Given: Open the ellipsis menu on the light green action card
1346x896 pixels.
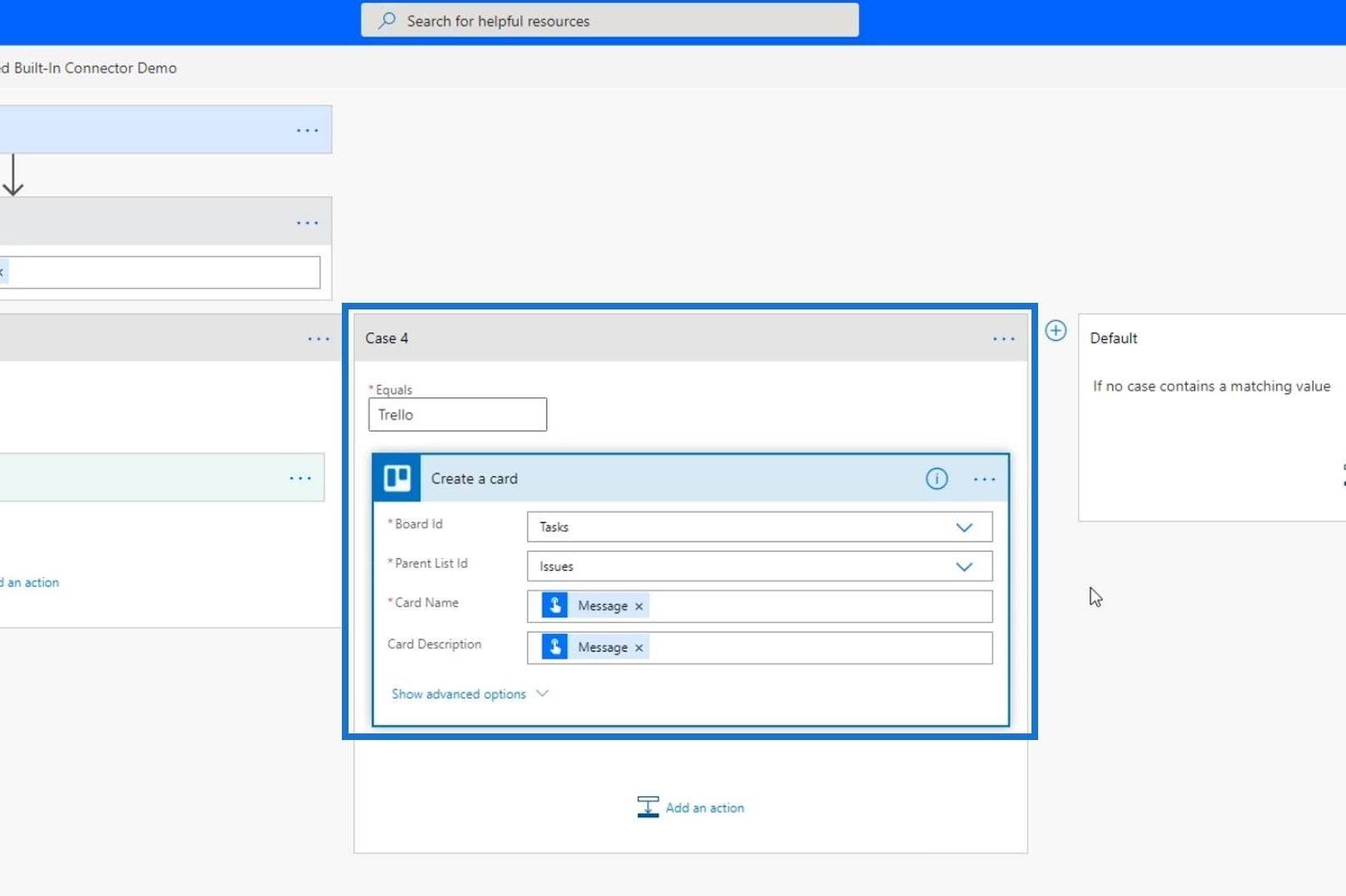Looking at the screenshot, I should pos(300,478).
